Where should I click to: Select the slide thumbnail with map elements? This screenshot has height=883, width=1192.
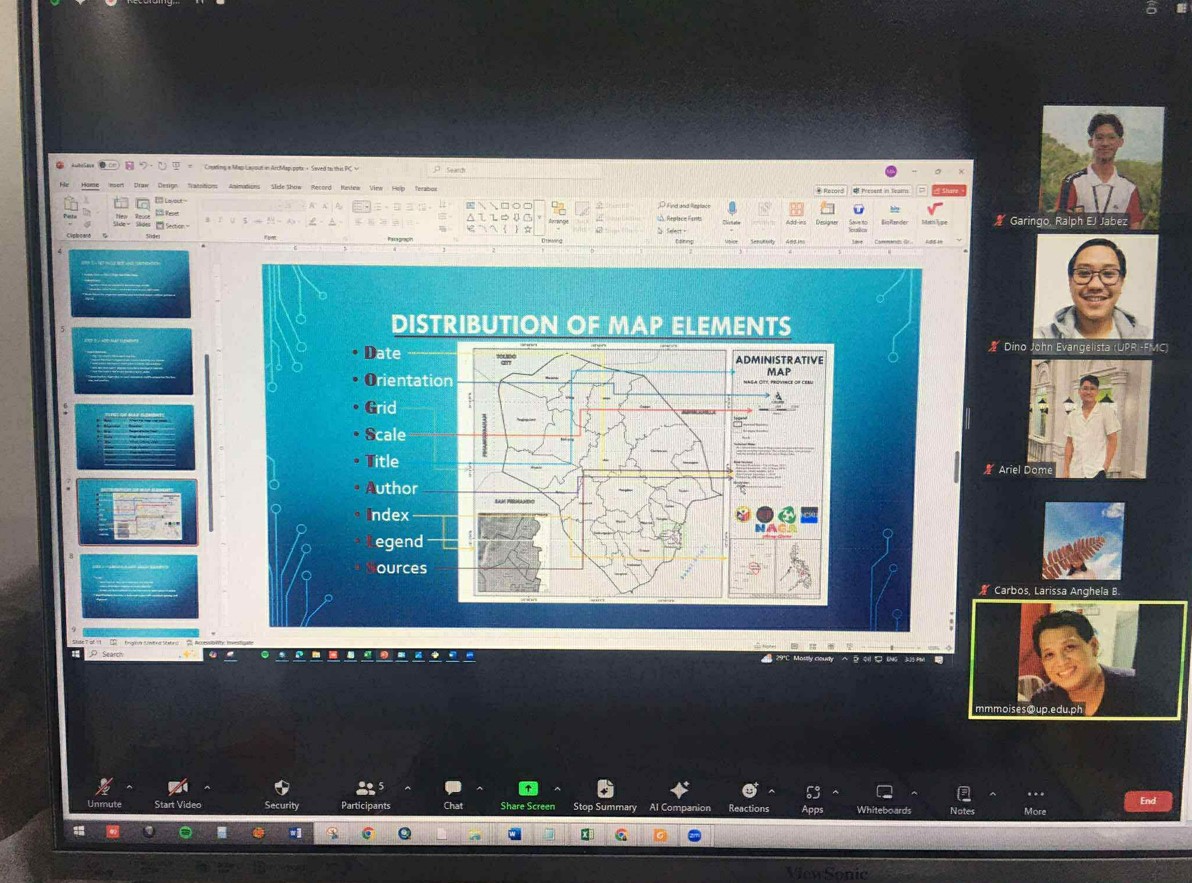click(138, 512)
